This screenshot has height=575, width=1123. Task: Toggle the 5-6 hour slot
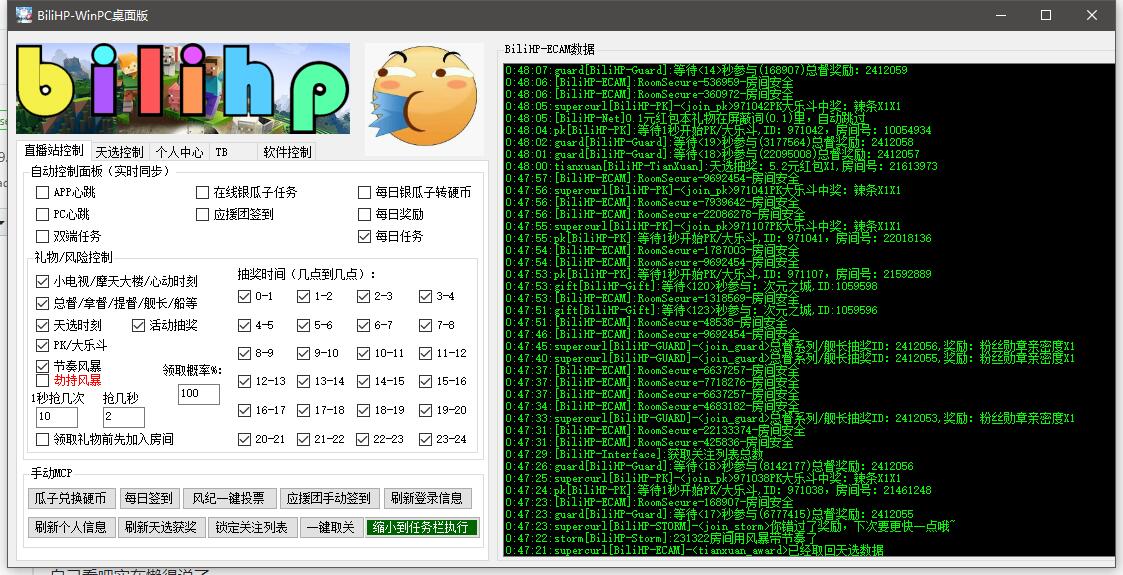click(x=304, y=325)
